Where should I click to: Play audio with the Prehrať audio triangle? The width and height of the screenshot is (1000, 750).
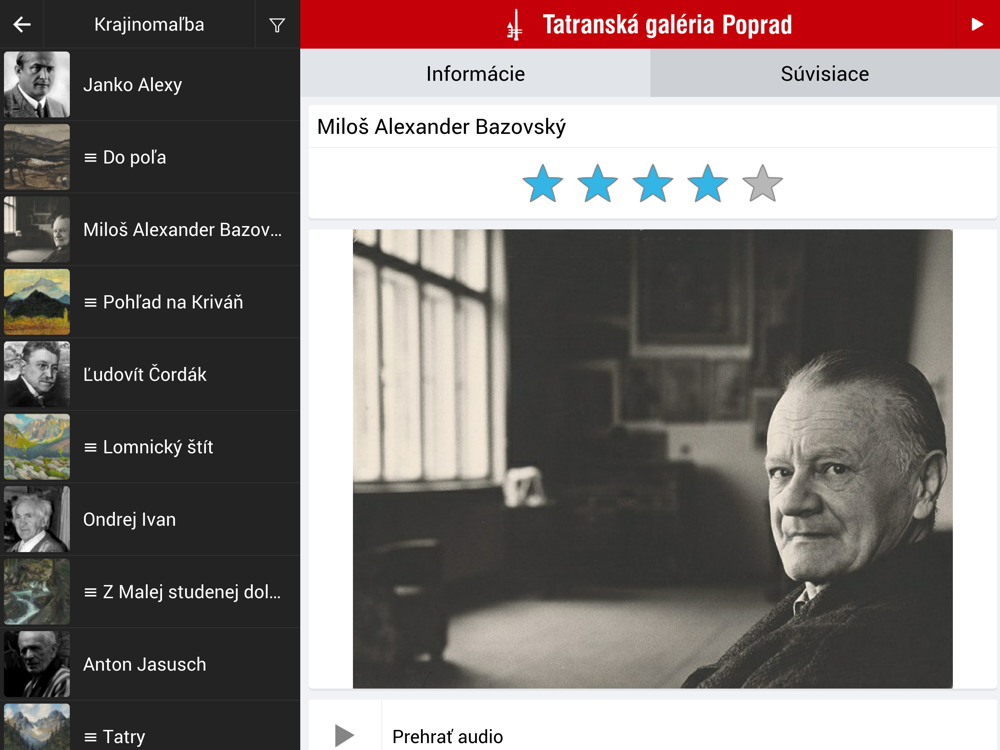pos(344,735)
